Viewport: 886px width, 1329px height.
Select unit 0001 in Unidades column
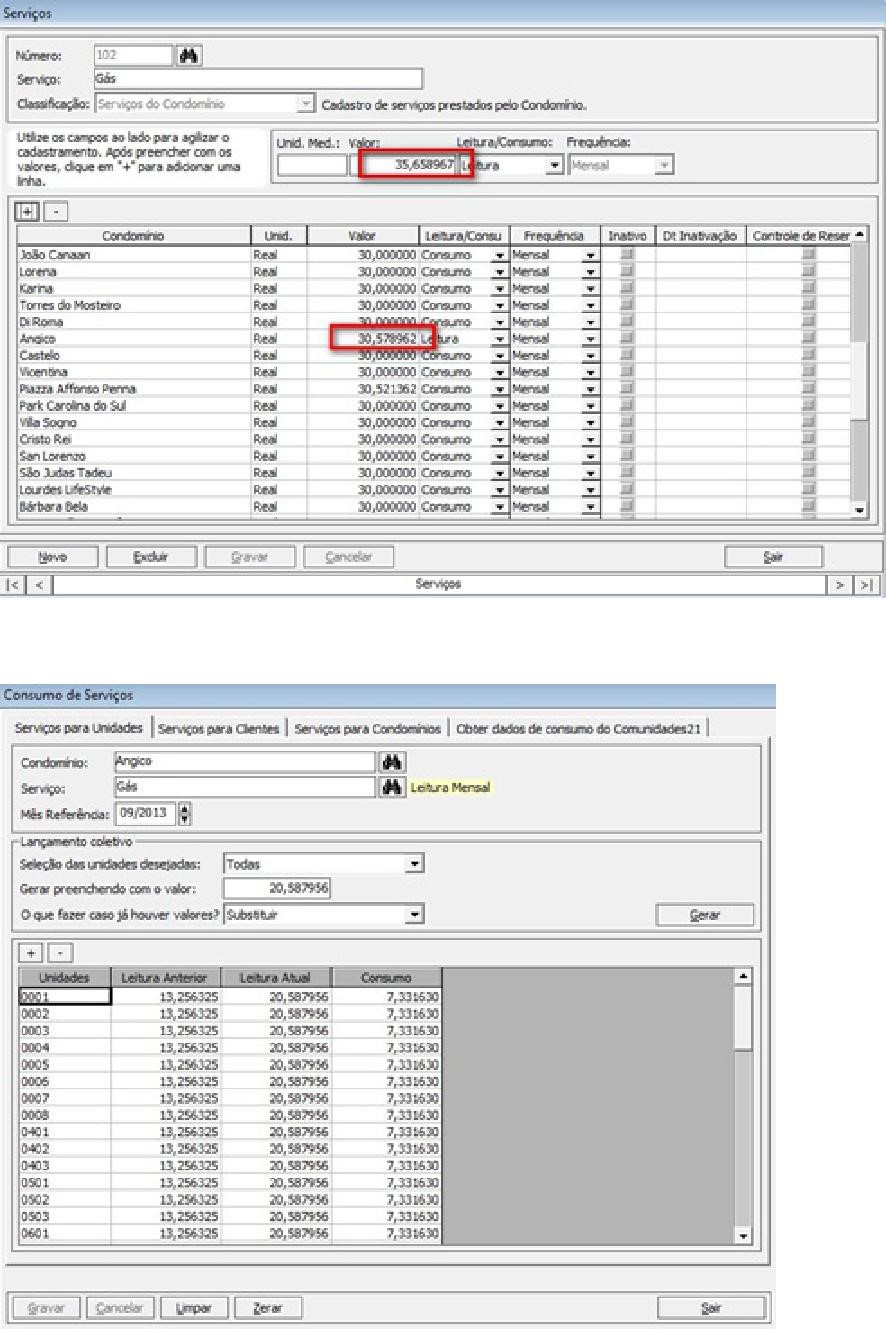click(x=65, y=995)
